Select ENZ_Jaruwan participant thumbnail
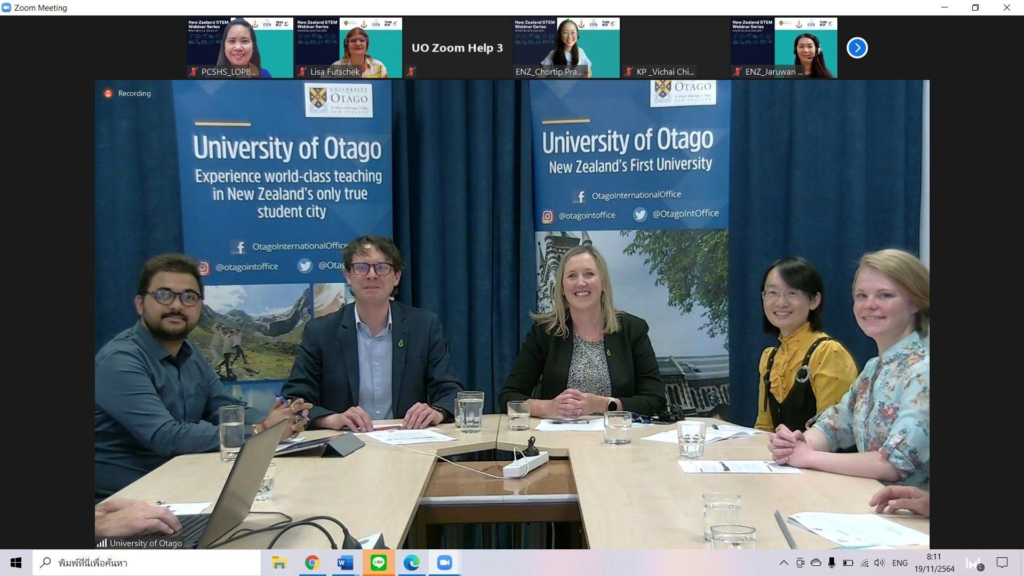Image resolution: width=1024 pixels, height=576 pixels. tap(784, 48)
